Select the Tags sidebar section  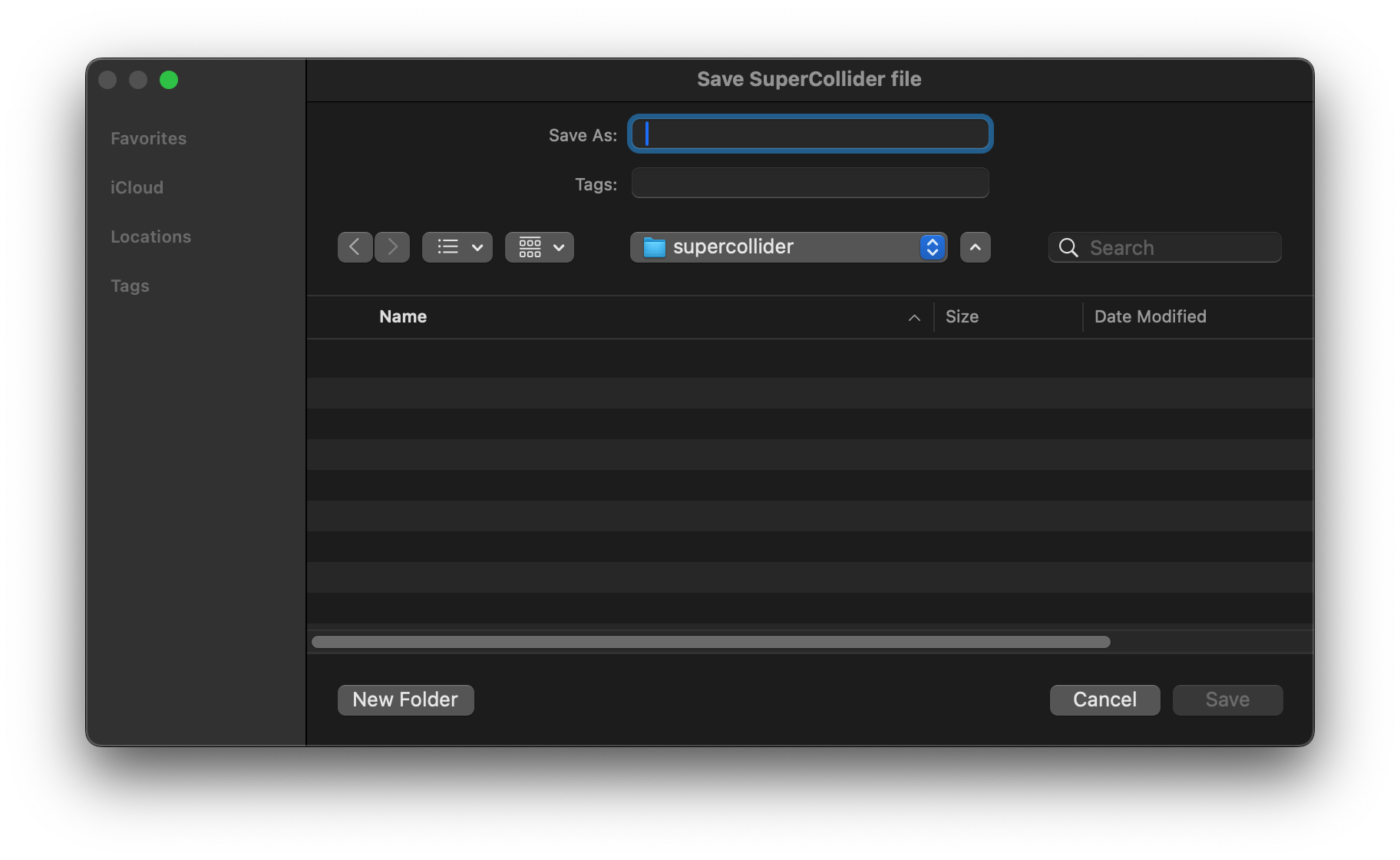tap(130, 286)
